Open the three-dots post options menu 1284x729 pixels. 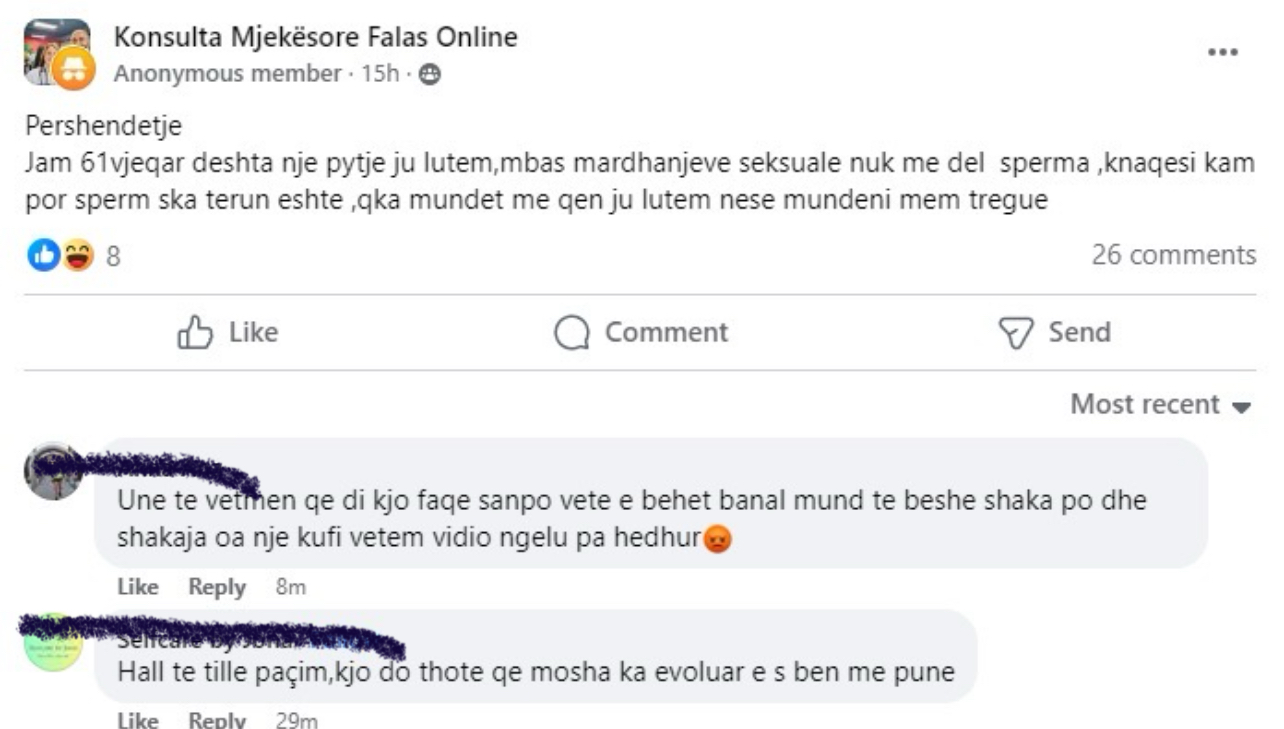tap(1223, 53)
